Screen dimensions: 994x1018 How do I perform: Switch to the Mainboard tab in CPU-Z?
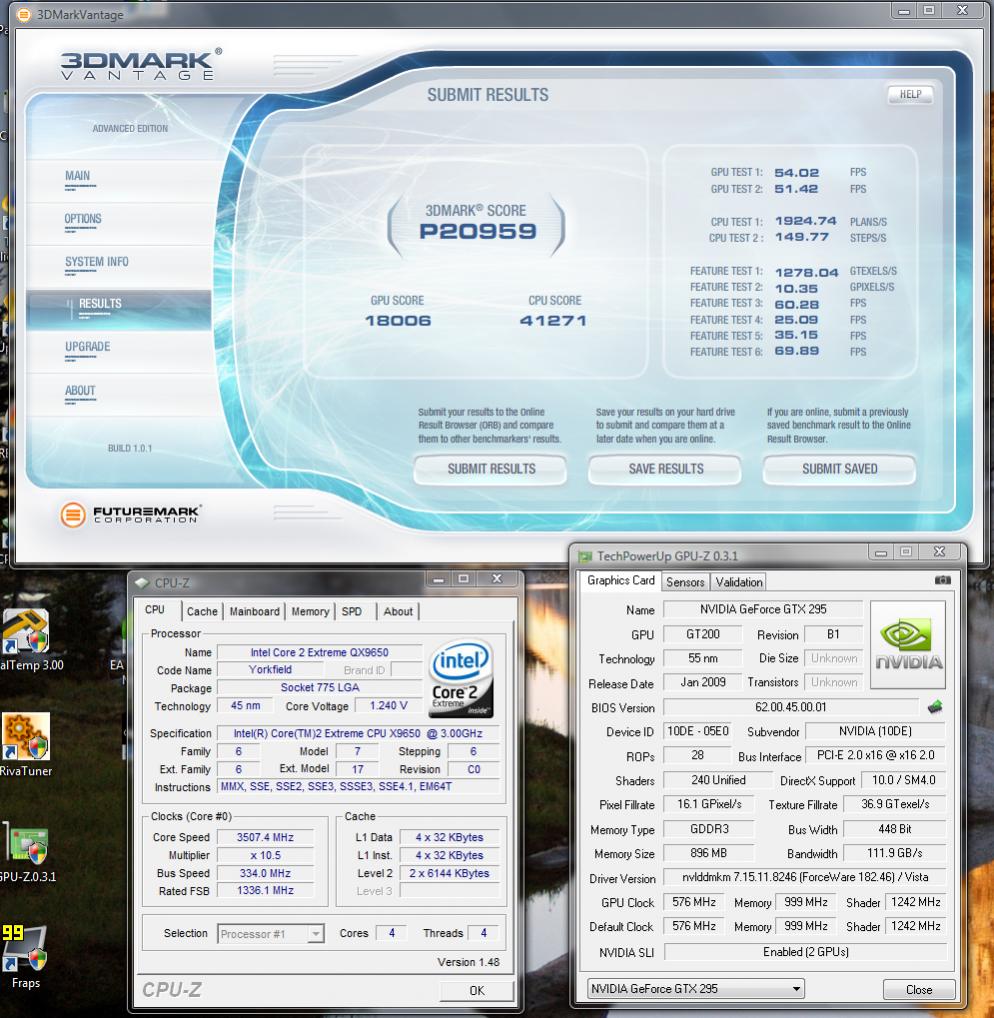[x=254, y=612]
